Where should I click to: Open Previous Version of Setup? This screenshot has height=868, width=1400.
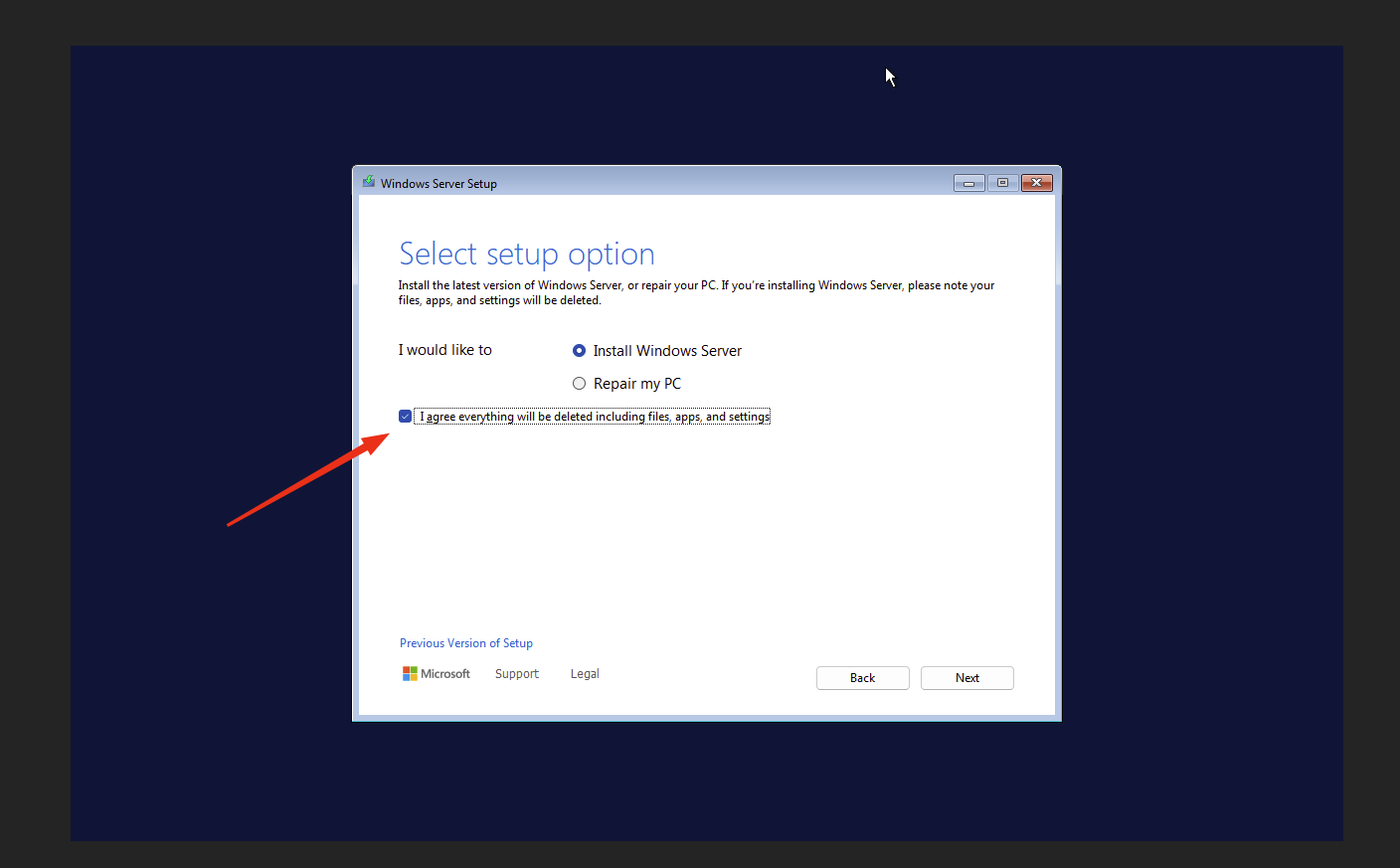coord(465,642)
